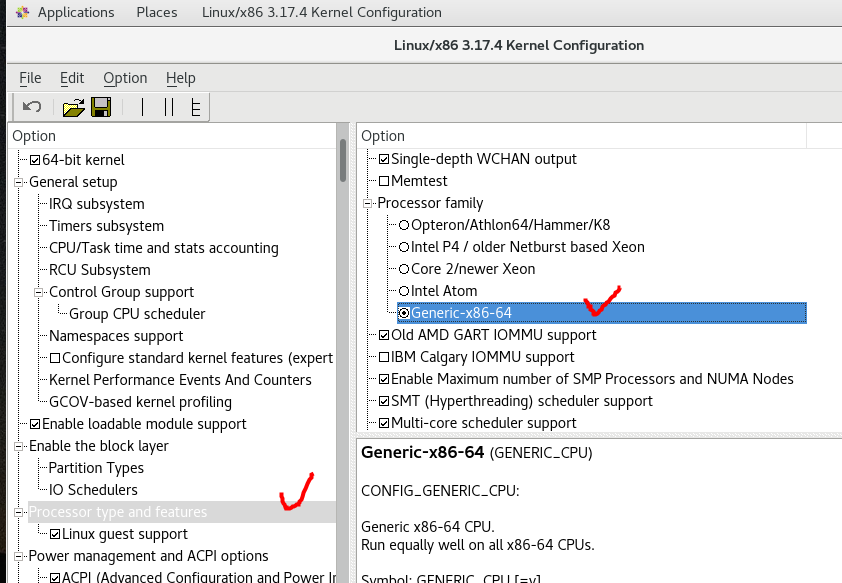Click the left pane vertical scrollbar thumb
The image size is (842, 583).
click(x=343, y=161)
